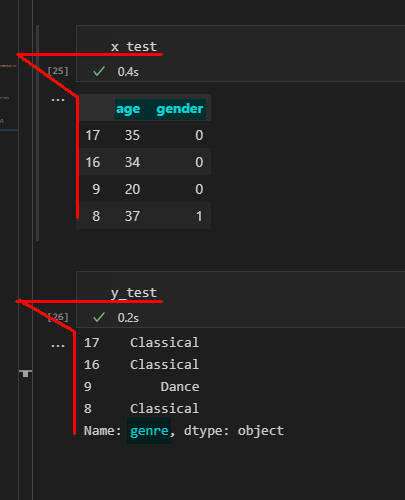Click the highlighted genre name in output
Screen dimensions: 405x500
point(149,431)
